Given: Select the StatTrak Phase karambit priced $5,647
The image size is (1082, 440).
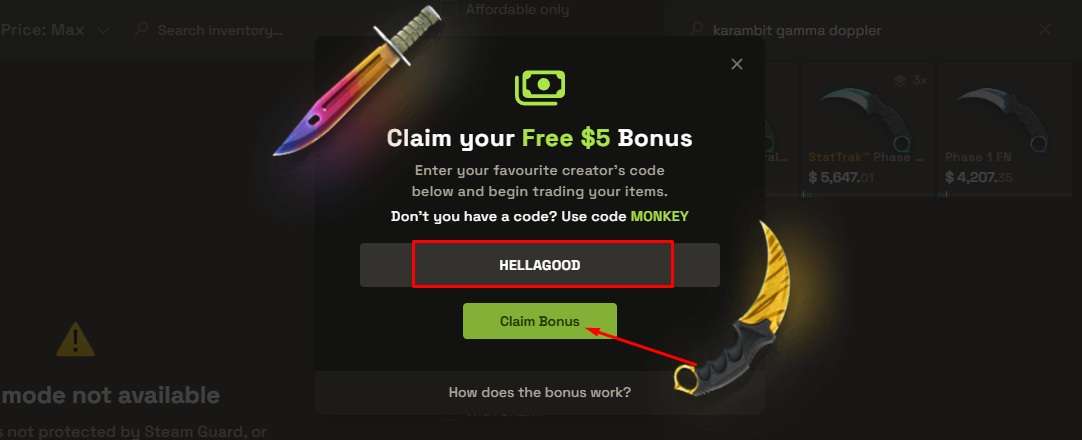Looking at the screenshot, I should pos(867,130).
